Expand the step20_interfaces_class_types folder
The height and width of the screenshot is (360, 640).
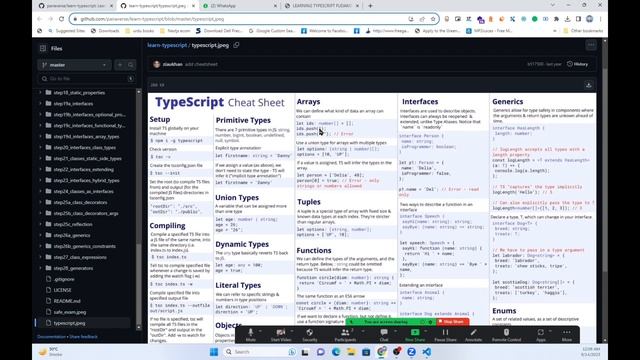click(40, 147)
